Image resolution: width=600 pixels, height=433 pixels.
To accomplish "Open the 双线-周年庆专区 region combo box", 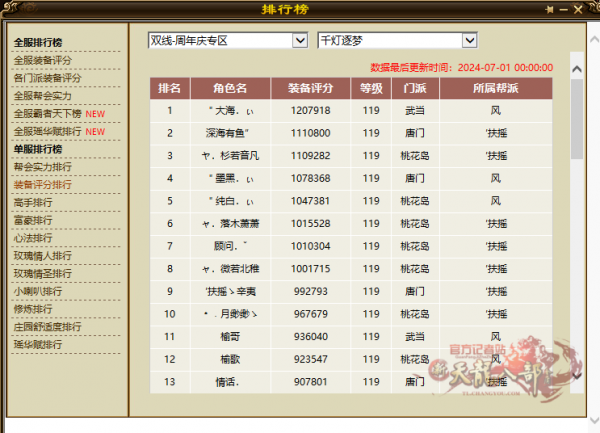I will [x=228, y=40].
